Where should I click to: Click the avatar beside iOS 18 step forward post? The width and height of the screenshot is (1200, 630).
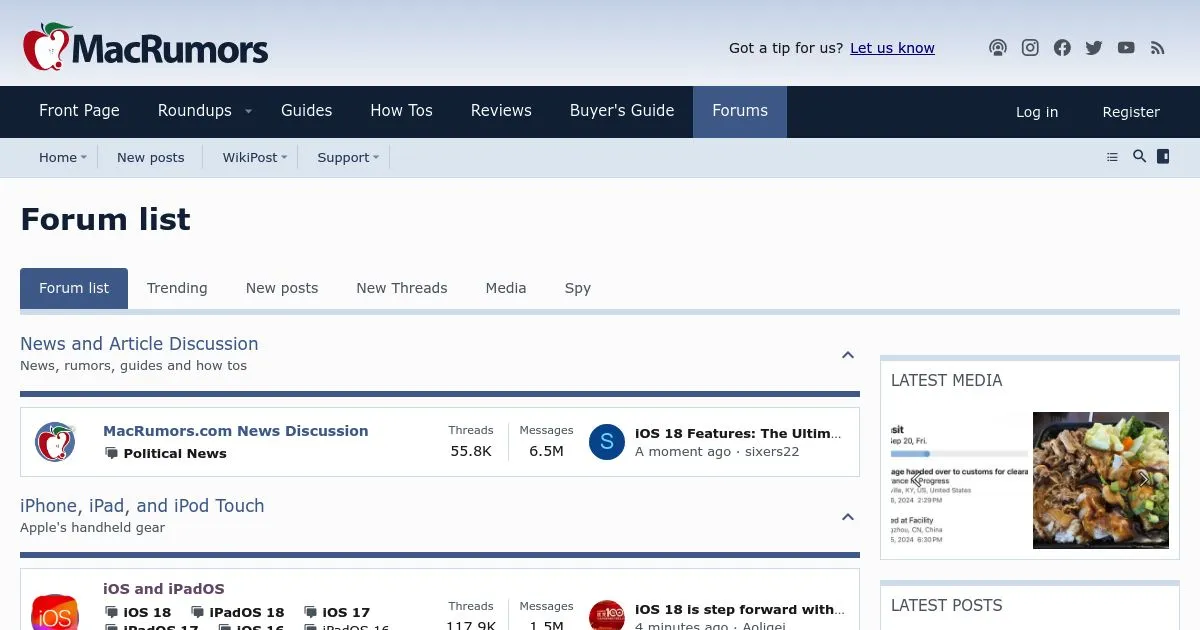click(x=607, y=615)
